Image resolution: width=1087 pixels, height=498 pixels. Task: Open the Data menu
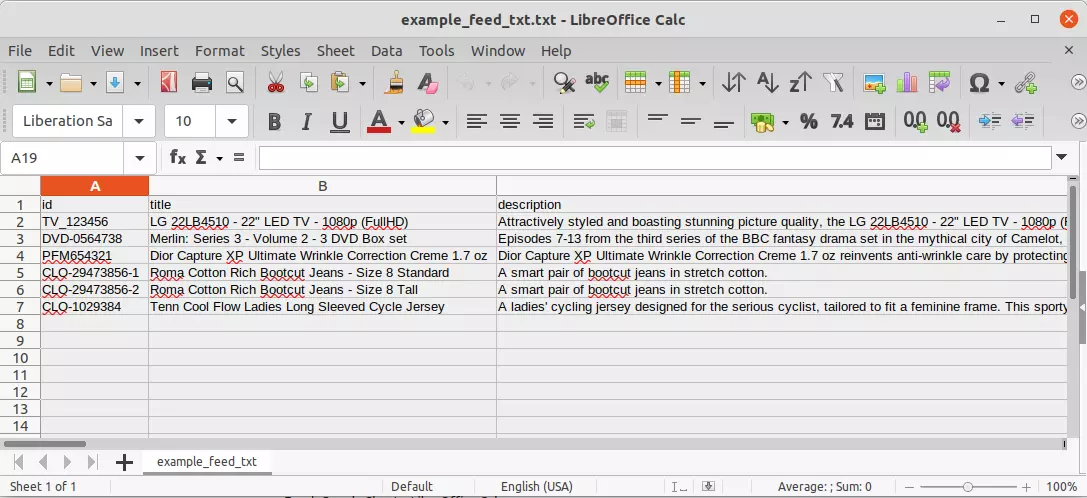pyautogui.click(x=386, y=51)
